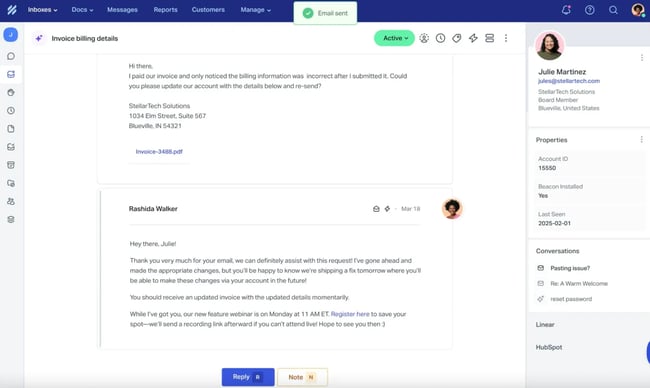Click the search magnifier icon

coord(613,10)
